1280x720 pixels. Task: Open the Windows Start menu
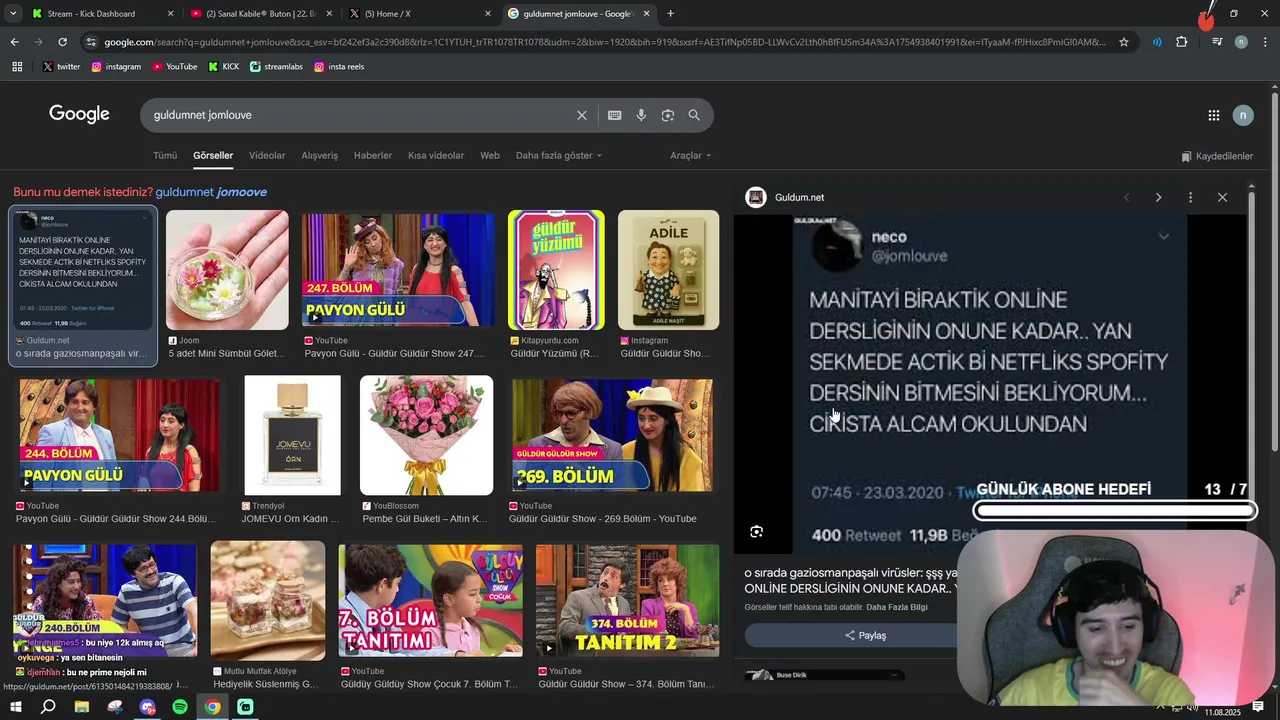pos(15,707)
